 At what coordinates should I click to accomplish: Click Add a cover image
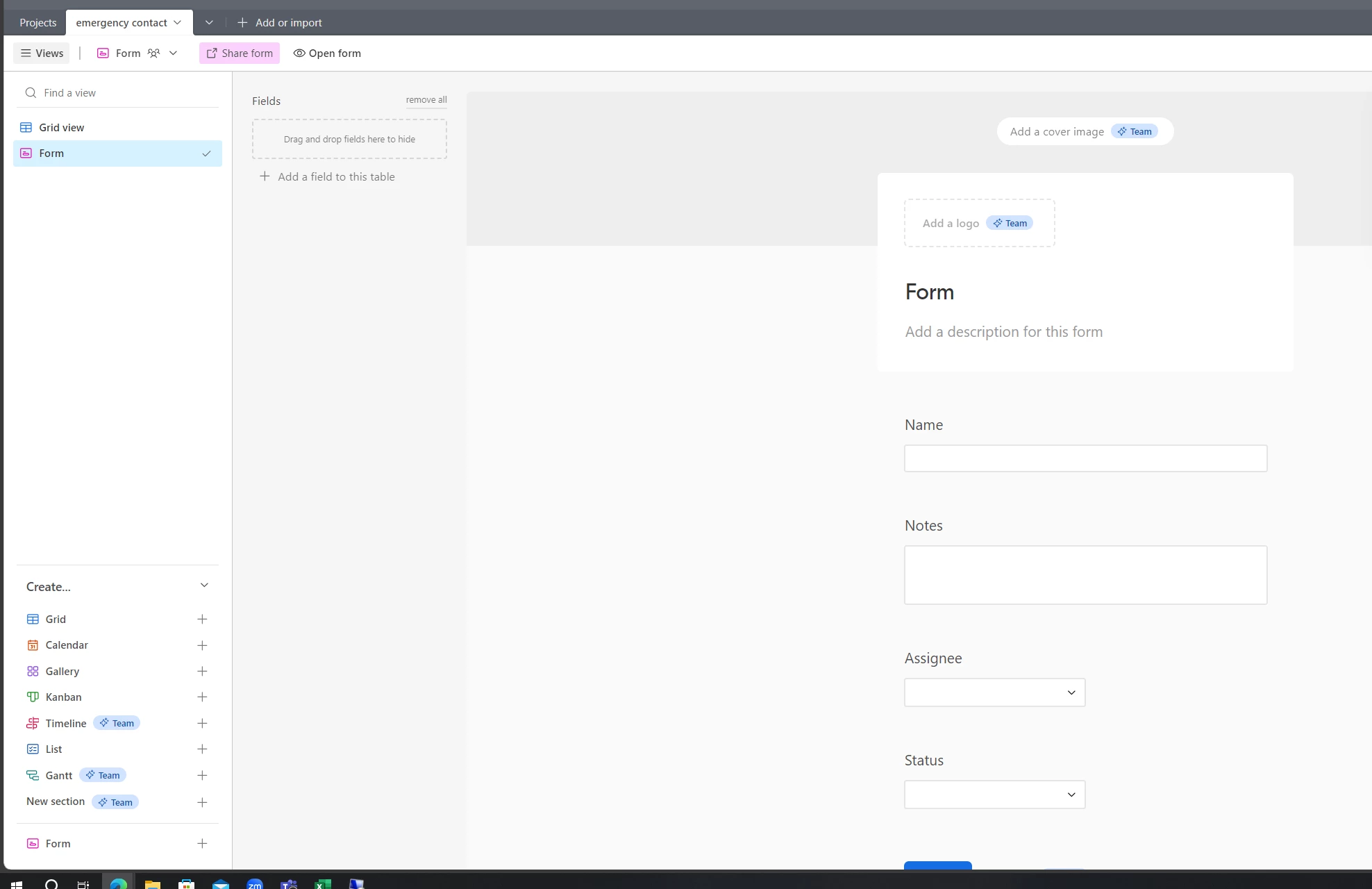pos(1085,131)
